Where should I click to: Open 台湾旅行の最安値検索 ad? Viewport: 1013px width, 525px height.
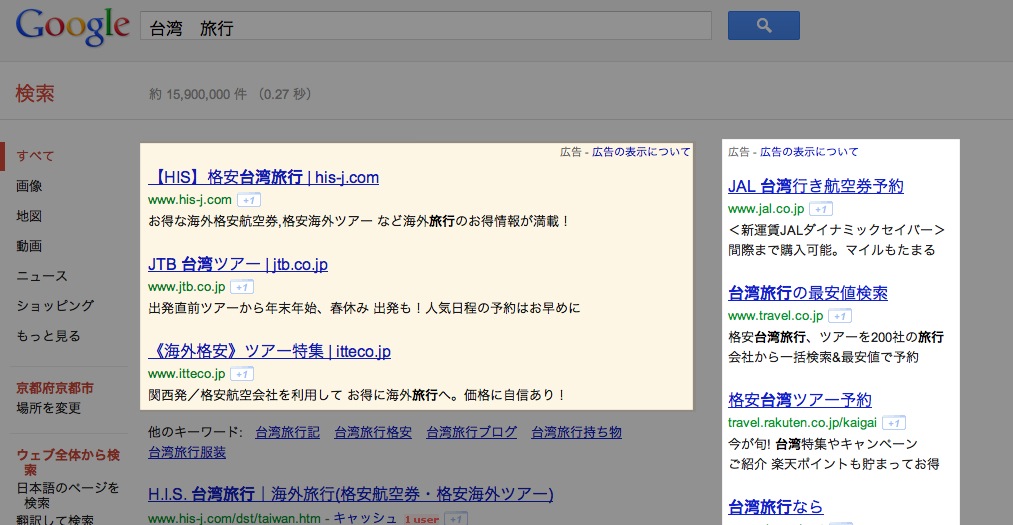pyautogui.click(x=808, y=293)
